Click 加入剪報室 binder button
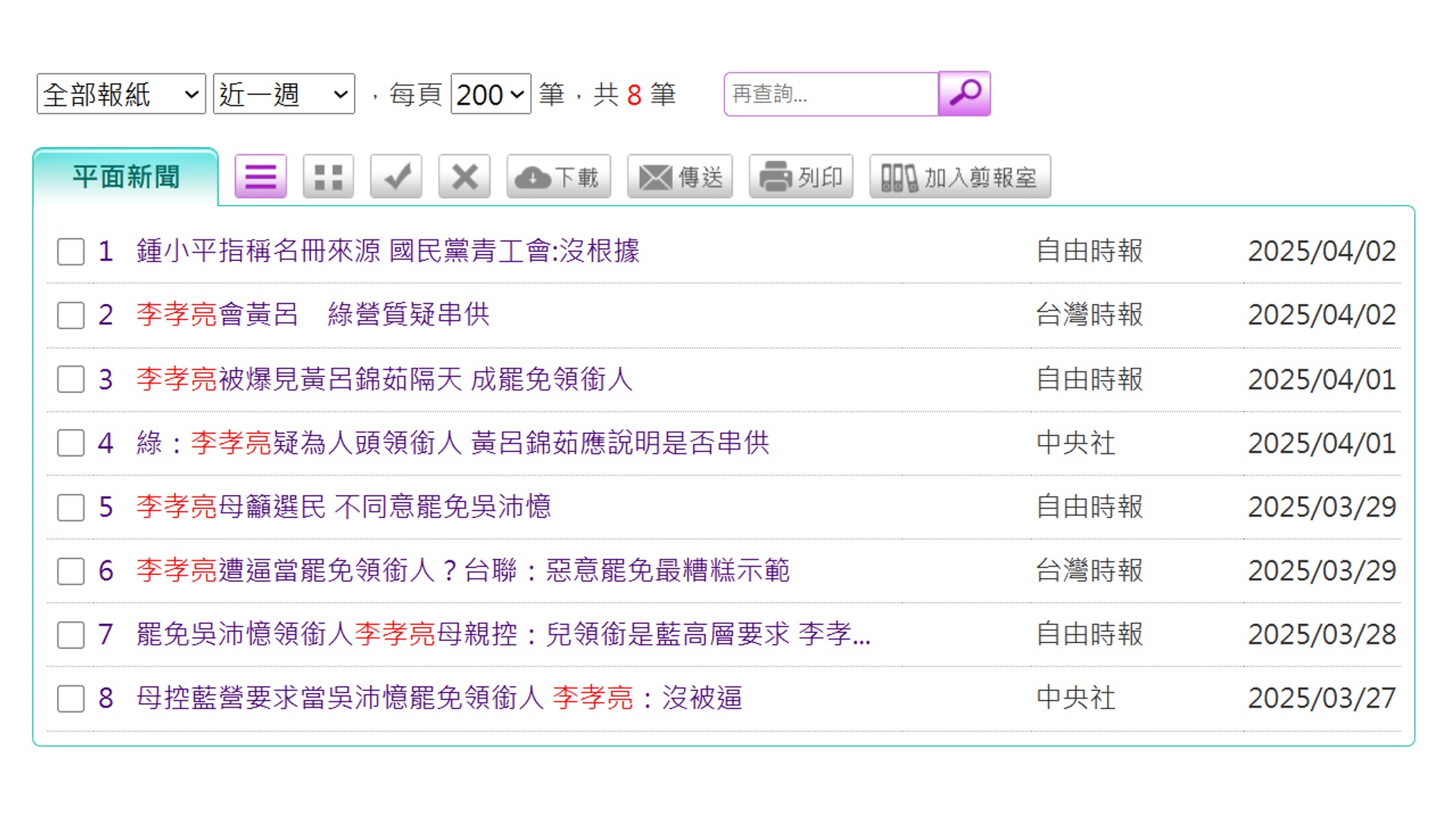 click(959, 177)
